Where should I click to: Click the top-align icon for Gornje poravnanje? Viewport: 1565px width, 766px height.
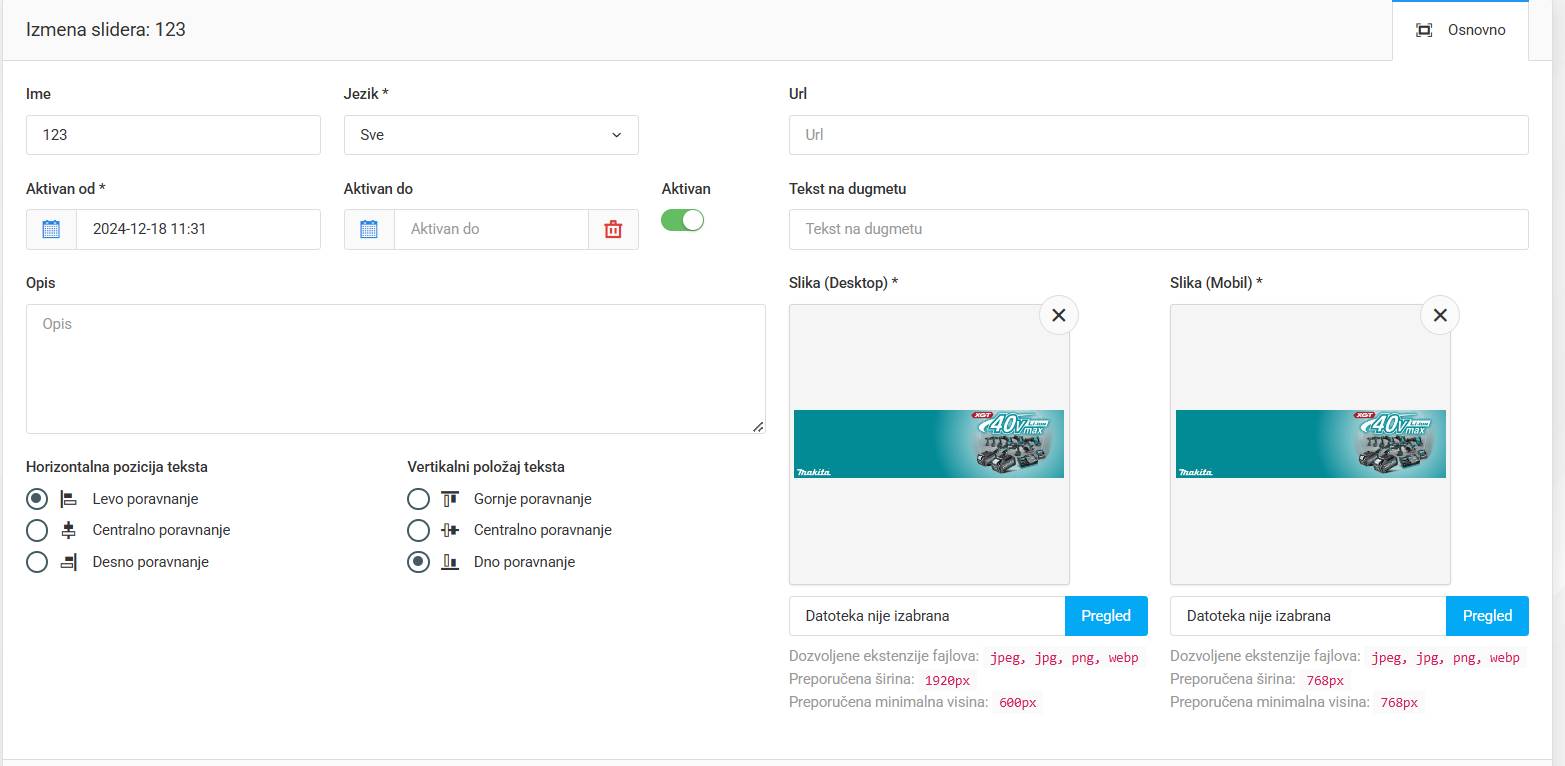click(450, 499)
